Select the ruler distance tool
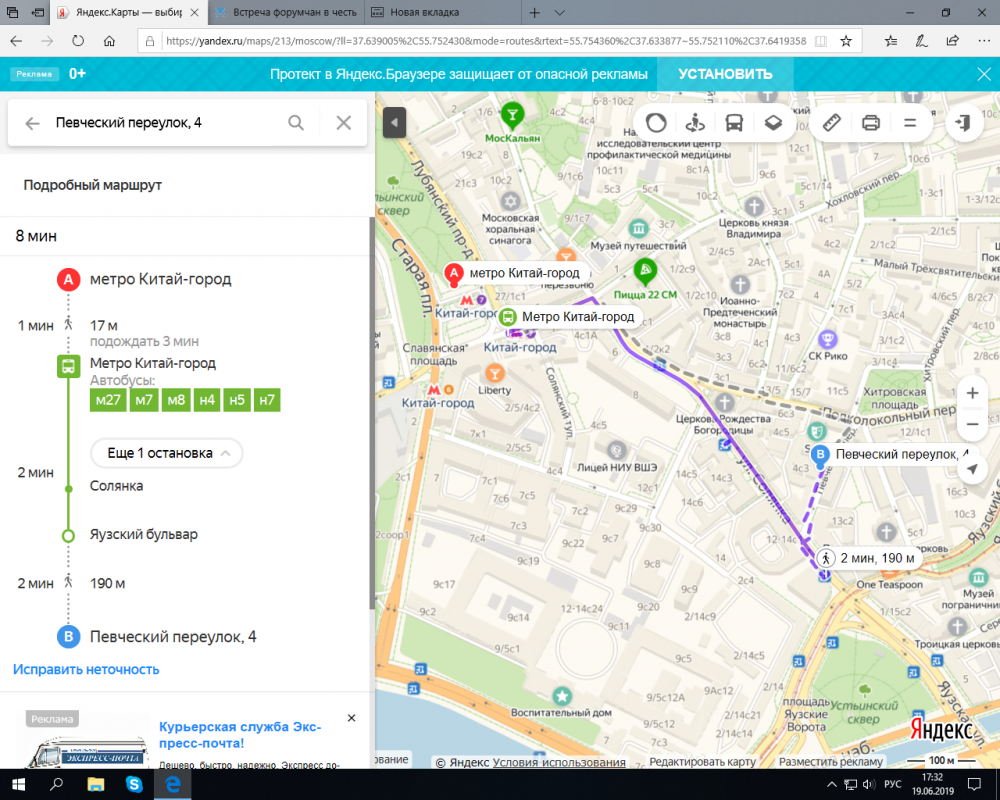Image resolution: width=1000 pixels, height=800 pixels. [x=832, y=123]
